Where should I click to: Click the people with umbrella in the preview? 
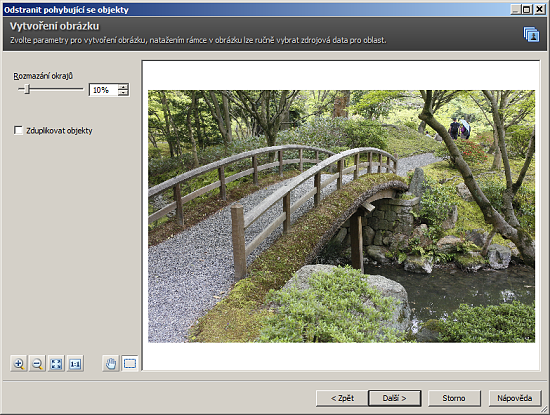click(460, 128)
